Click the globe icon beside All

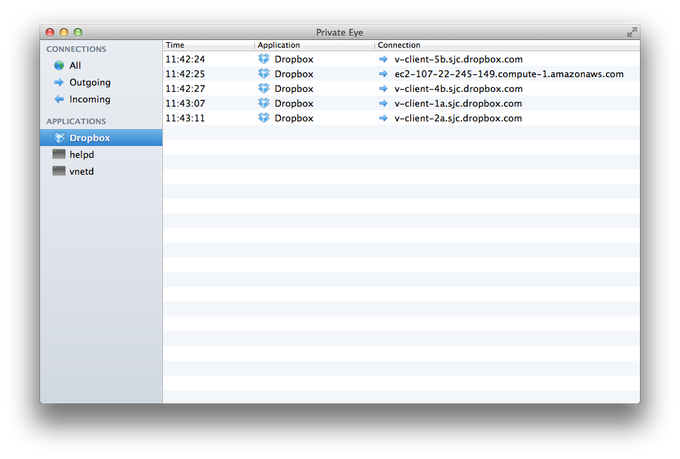(59, 66)
